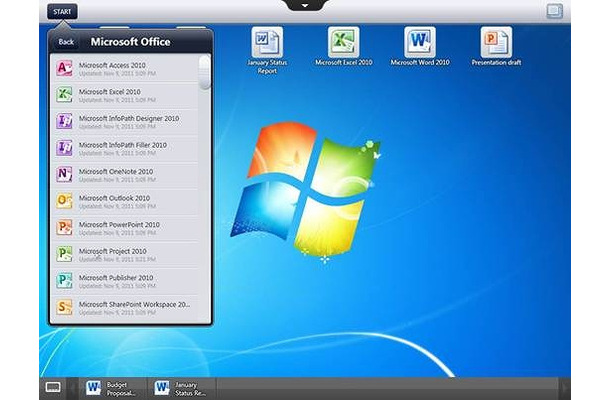Click the "Microsoft Office" panel title
This screenshot has height=400, width=610.
(130, 42)
